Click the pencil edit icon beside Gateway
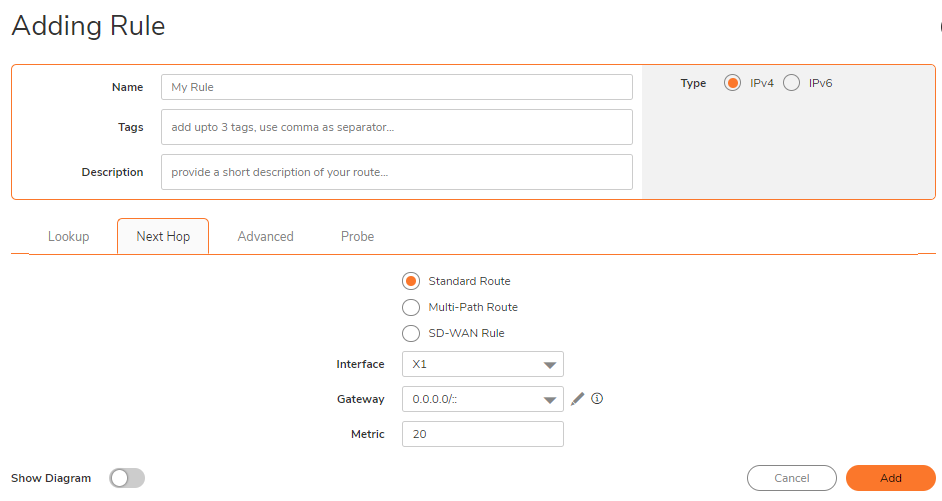The width and height of the screenshot is (942, 501). point(577,399)
